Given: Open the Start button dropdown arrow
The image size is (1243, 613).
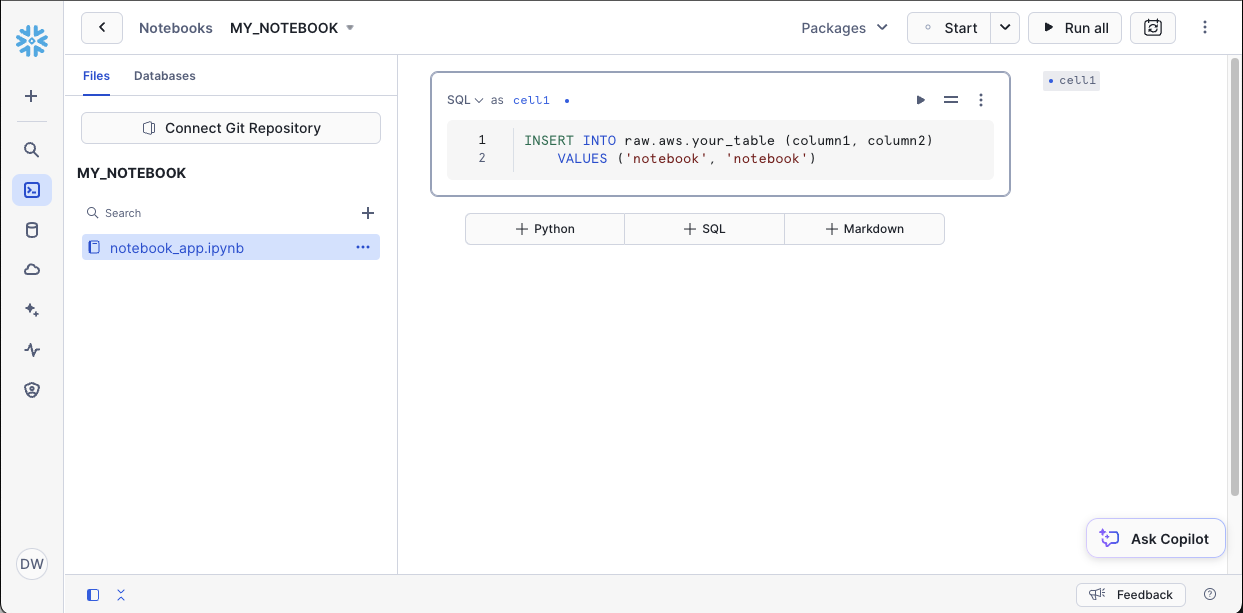Looking at the screenshot, I should [1004, 28].
